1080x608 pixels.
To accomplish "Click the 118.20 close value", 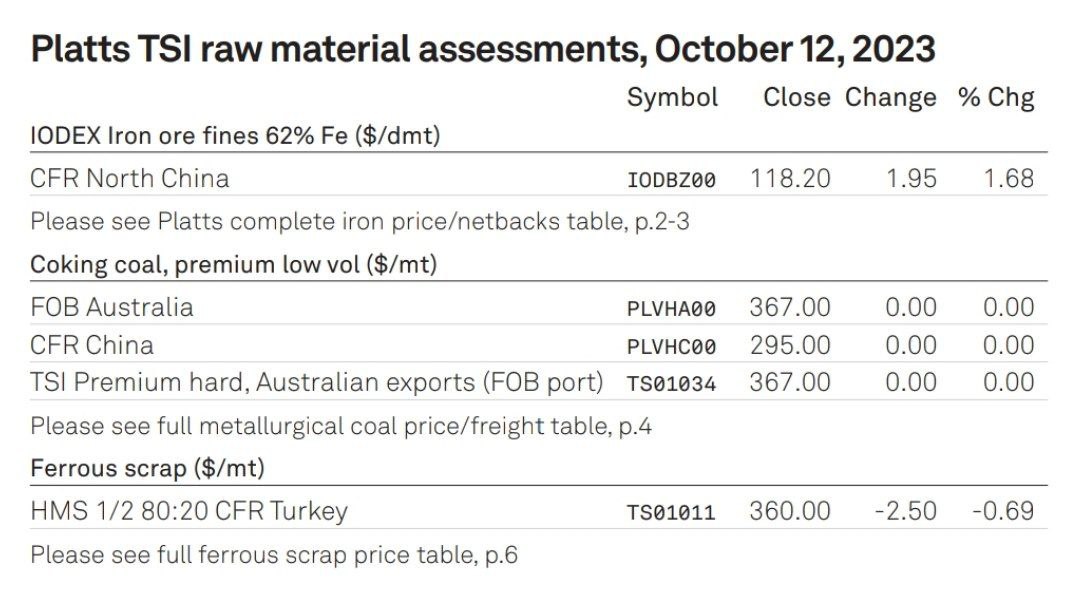I will click(x=790, y=179).
